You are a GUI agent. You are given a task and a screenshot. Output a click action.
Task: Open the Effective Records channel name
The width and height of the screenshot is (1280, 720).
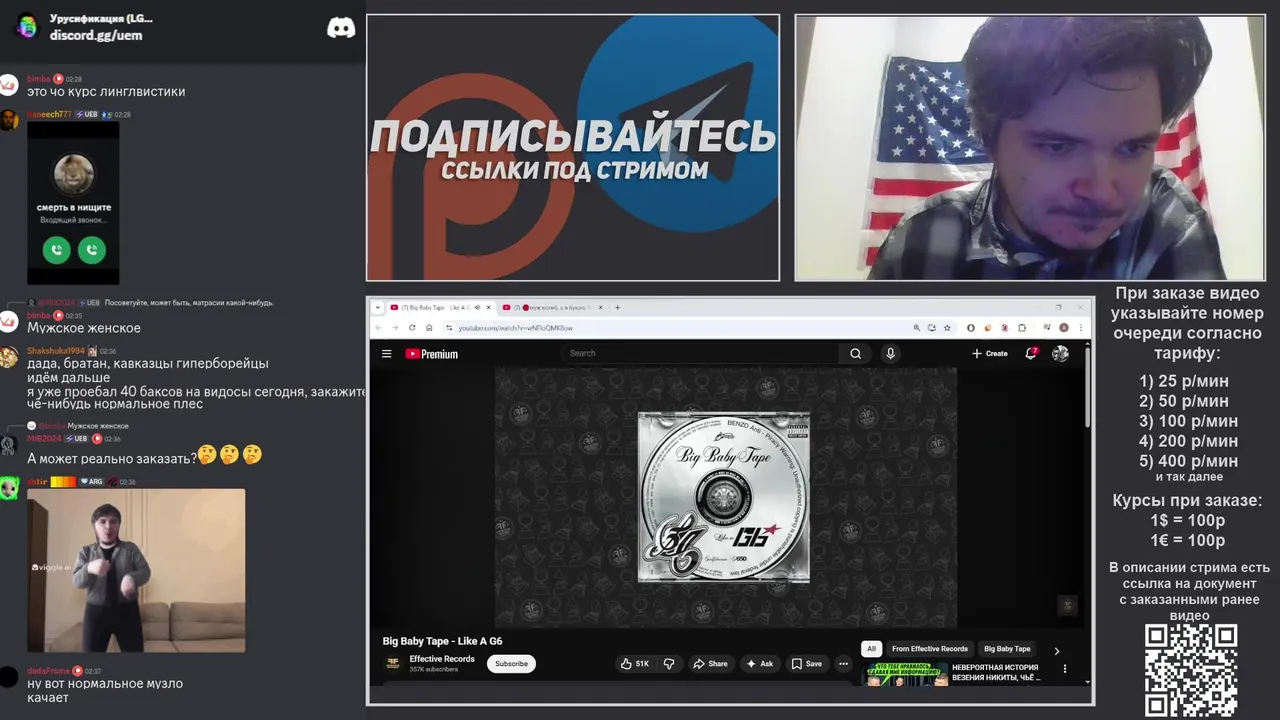pyautogui.click(x=442, y=659)
